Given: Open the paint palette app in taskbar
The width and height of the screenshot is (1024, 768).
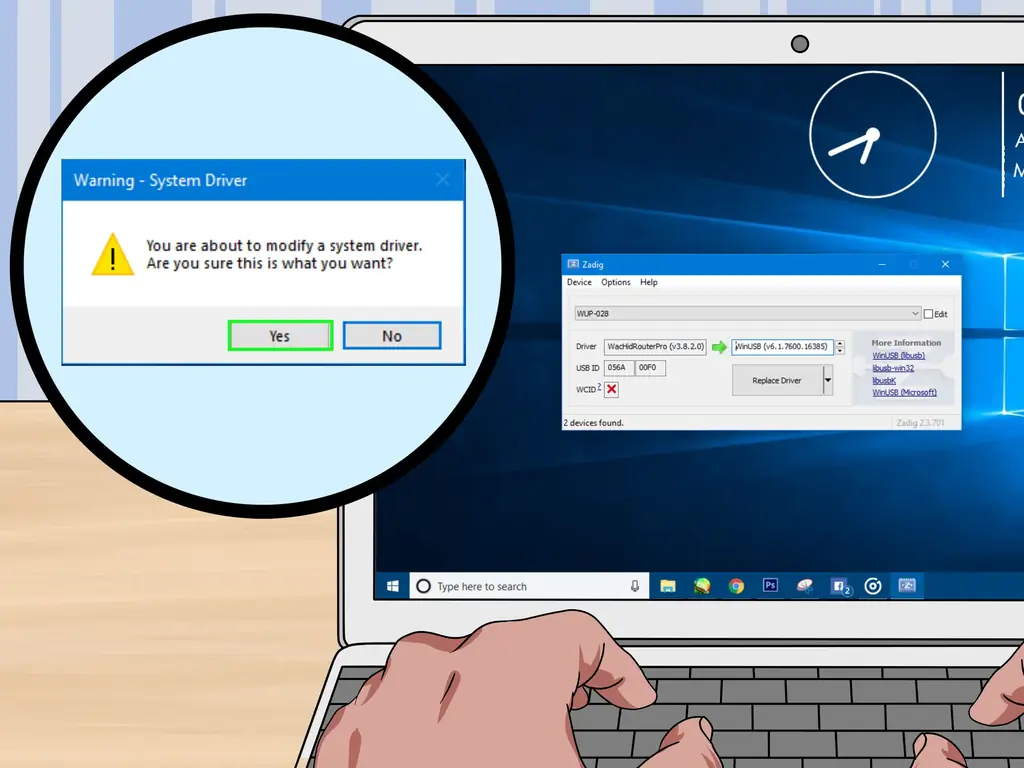Looking at the screenshot, I should point(805,586).
